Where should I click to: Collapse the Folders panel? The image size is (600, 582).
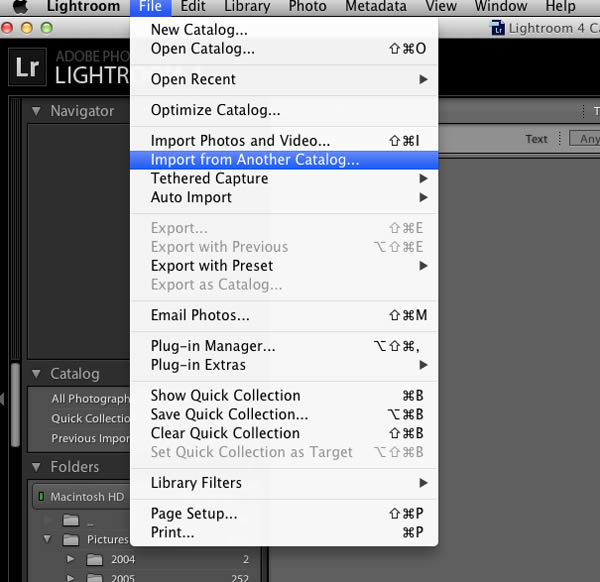coord(36,466)
